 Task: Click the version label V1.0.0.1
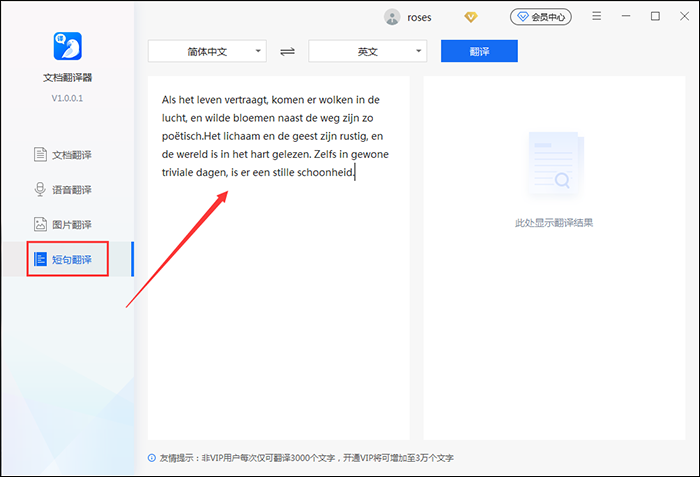67,98
